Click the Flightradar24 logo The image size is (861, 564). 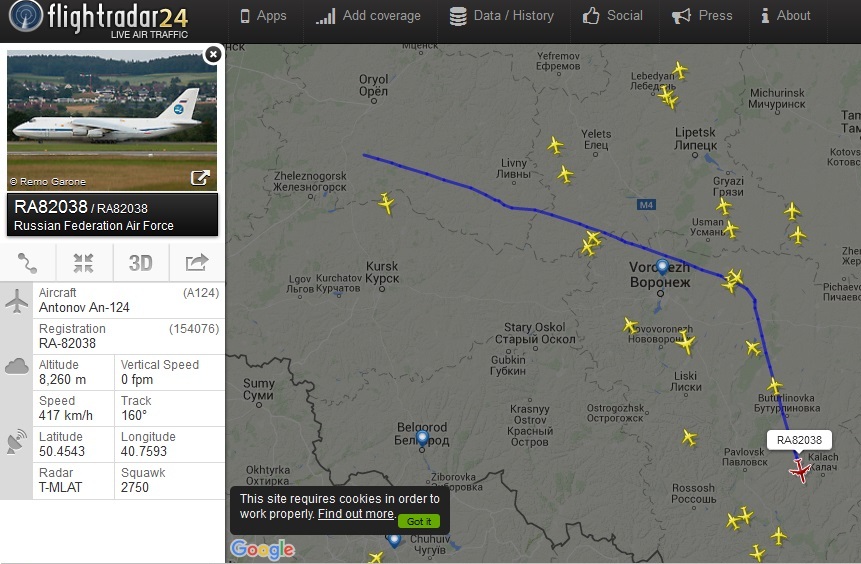pos(99,20)
